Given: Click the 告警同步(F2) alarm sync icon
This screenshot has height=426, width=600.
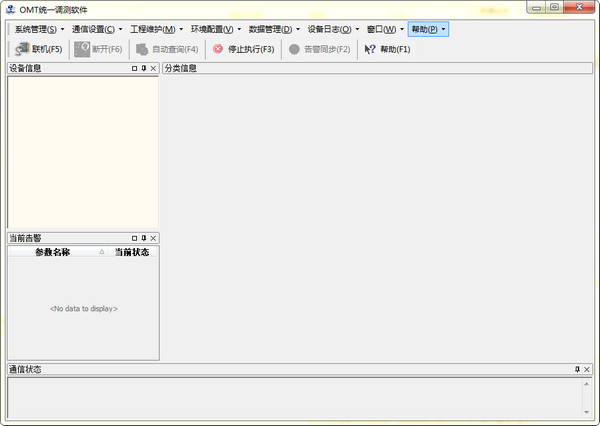Looking at the screenshot, I should point(294,49).
